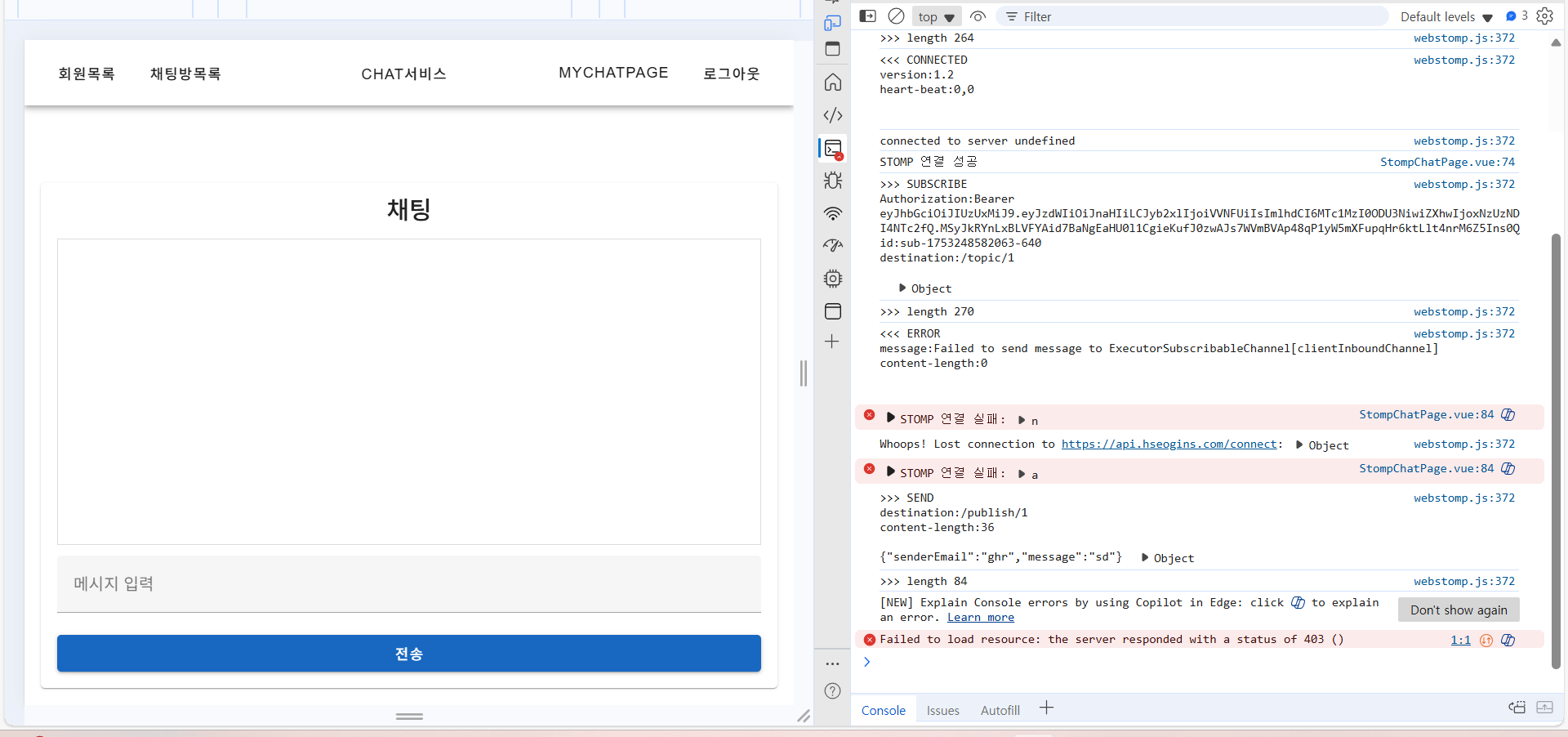
Task: Click the expand drawer icon at bottom right corner
Action: click(1544, 708)
